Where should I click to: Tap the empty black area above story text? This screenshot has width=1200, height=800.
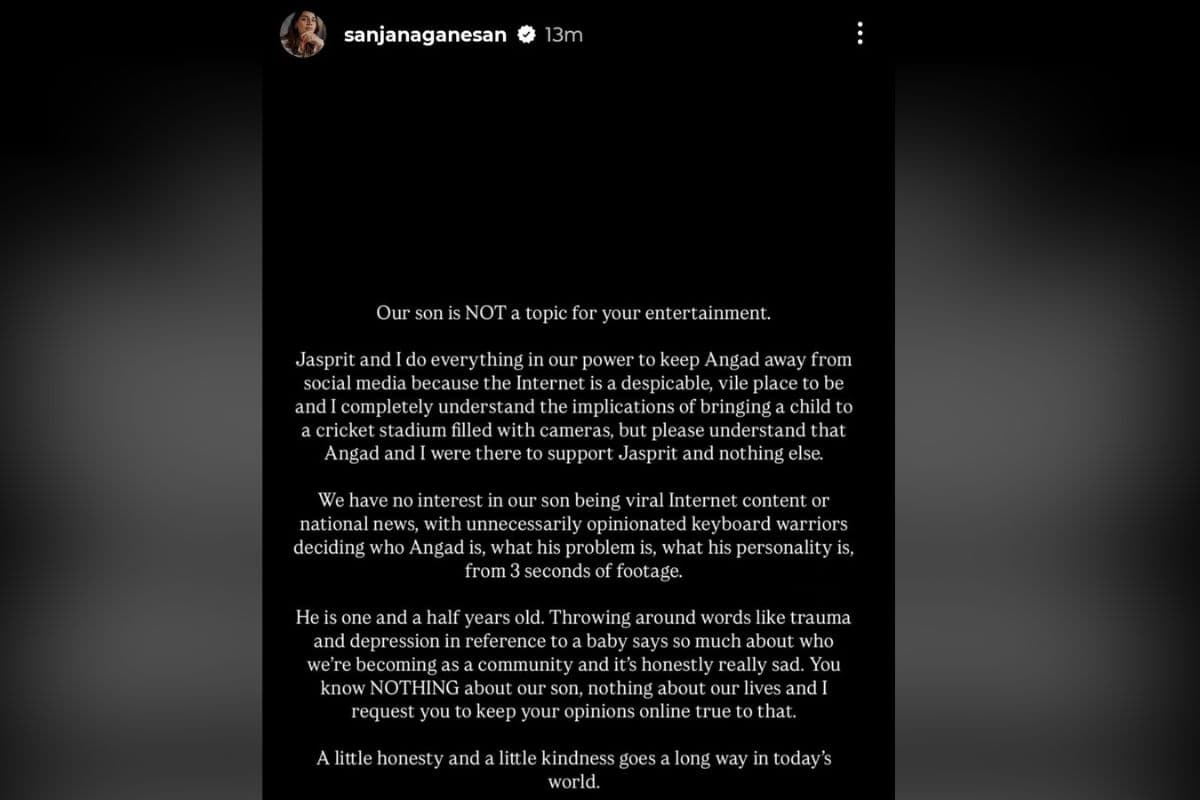coord(578,180)
